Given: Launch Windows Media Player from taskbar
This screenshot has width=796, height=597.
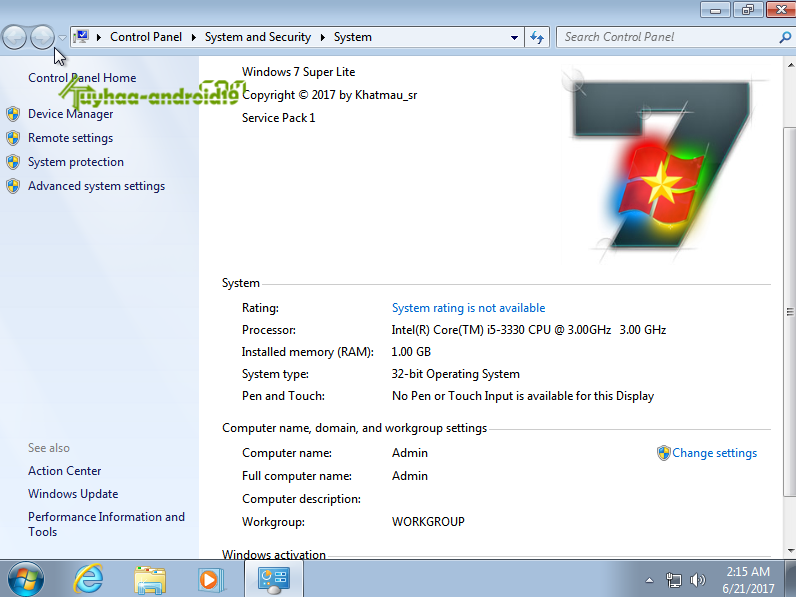Looking at the screenshot, I should [211, 579].
